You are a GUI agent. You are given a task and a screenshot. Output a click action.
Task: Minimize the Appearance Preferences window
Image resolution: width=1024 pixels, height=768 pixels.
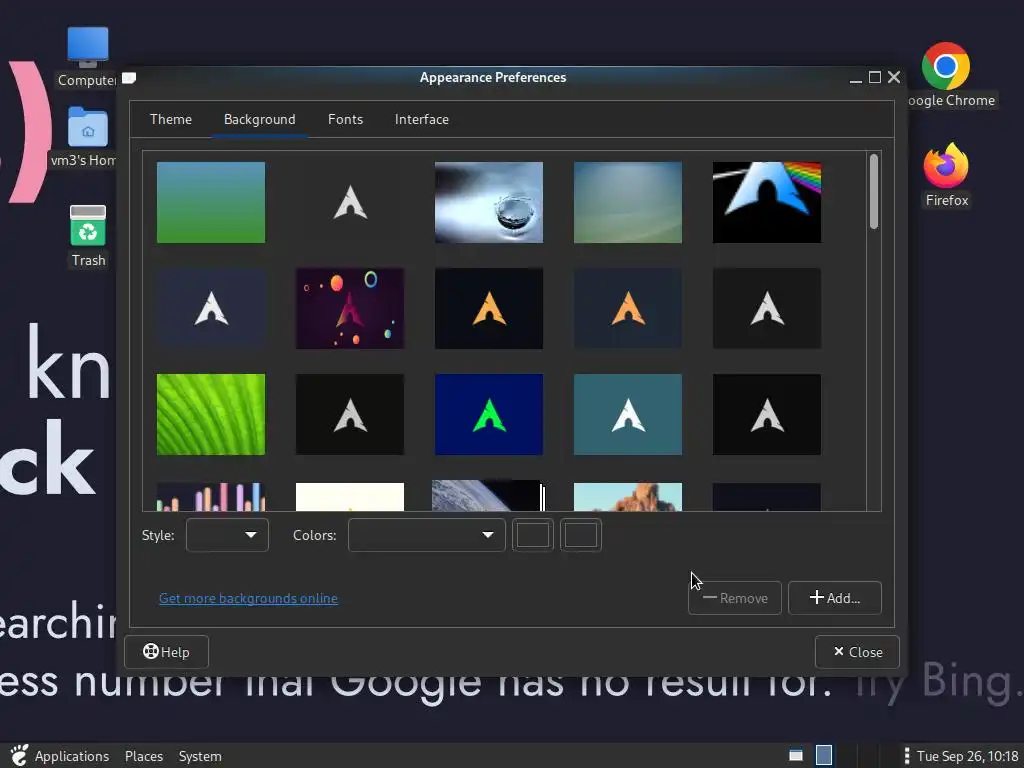point(856,78)
